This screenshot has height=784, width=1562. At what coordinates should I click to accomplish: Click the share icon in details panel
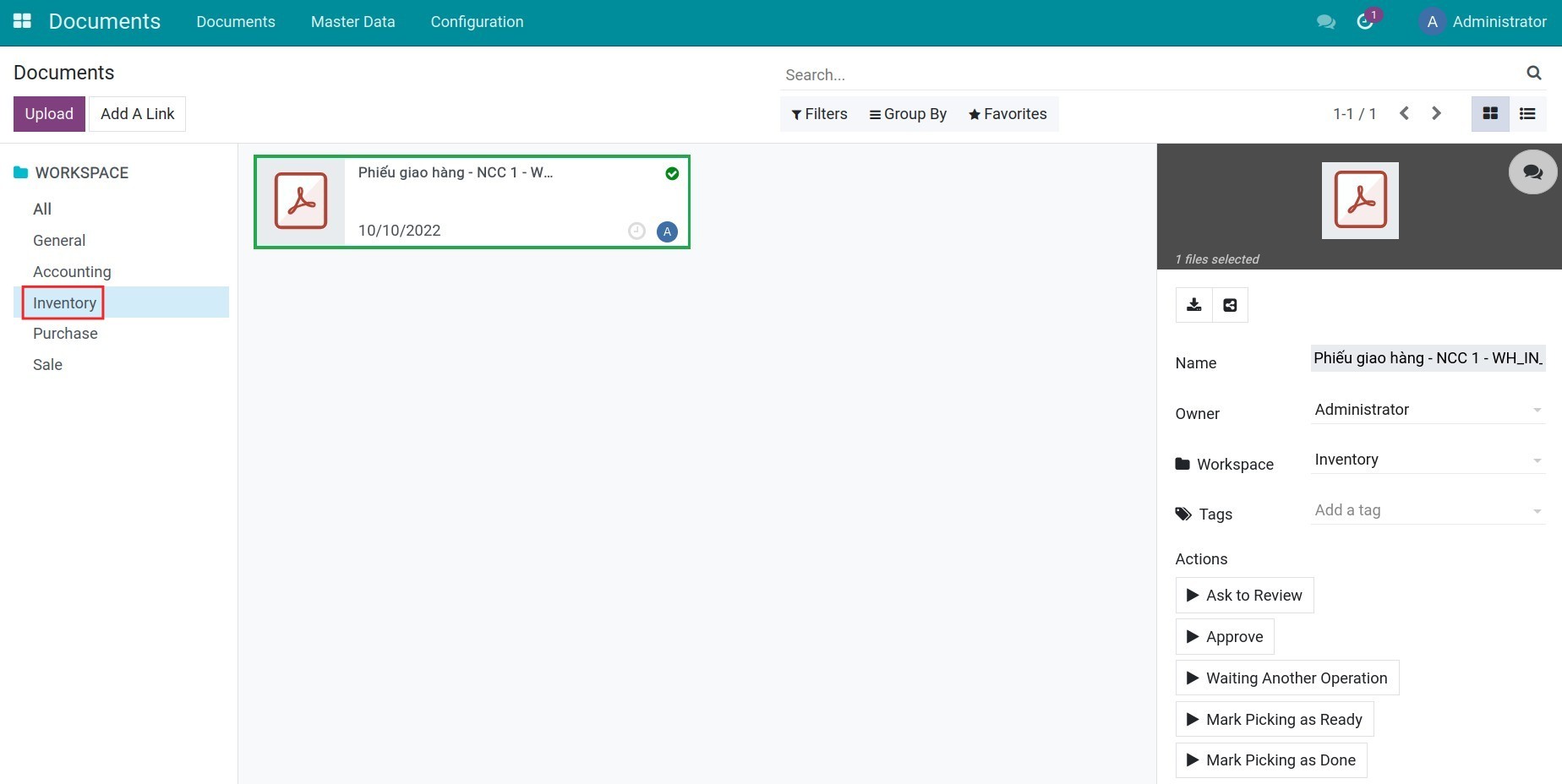pos(1231,305)
